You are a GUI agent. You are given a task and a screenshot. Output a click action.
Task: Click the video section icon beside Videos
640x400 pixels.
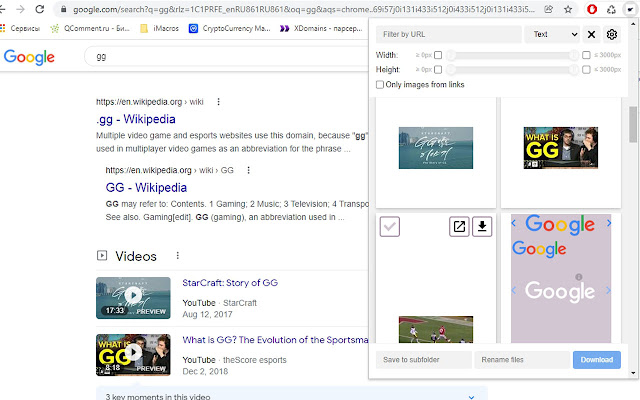[102, 256]
